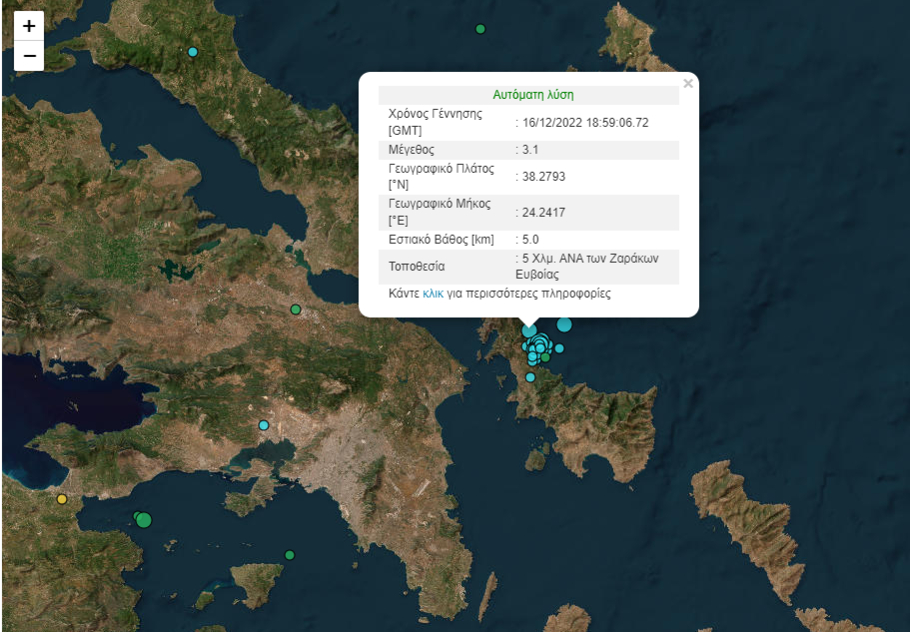
Task: Select the isolated cyan marker south of the Evia cluster
Action: [530, 378]
